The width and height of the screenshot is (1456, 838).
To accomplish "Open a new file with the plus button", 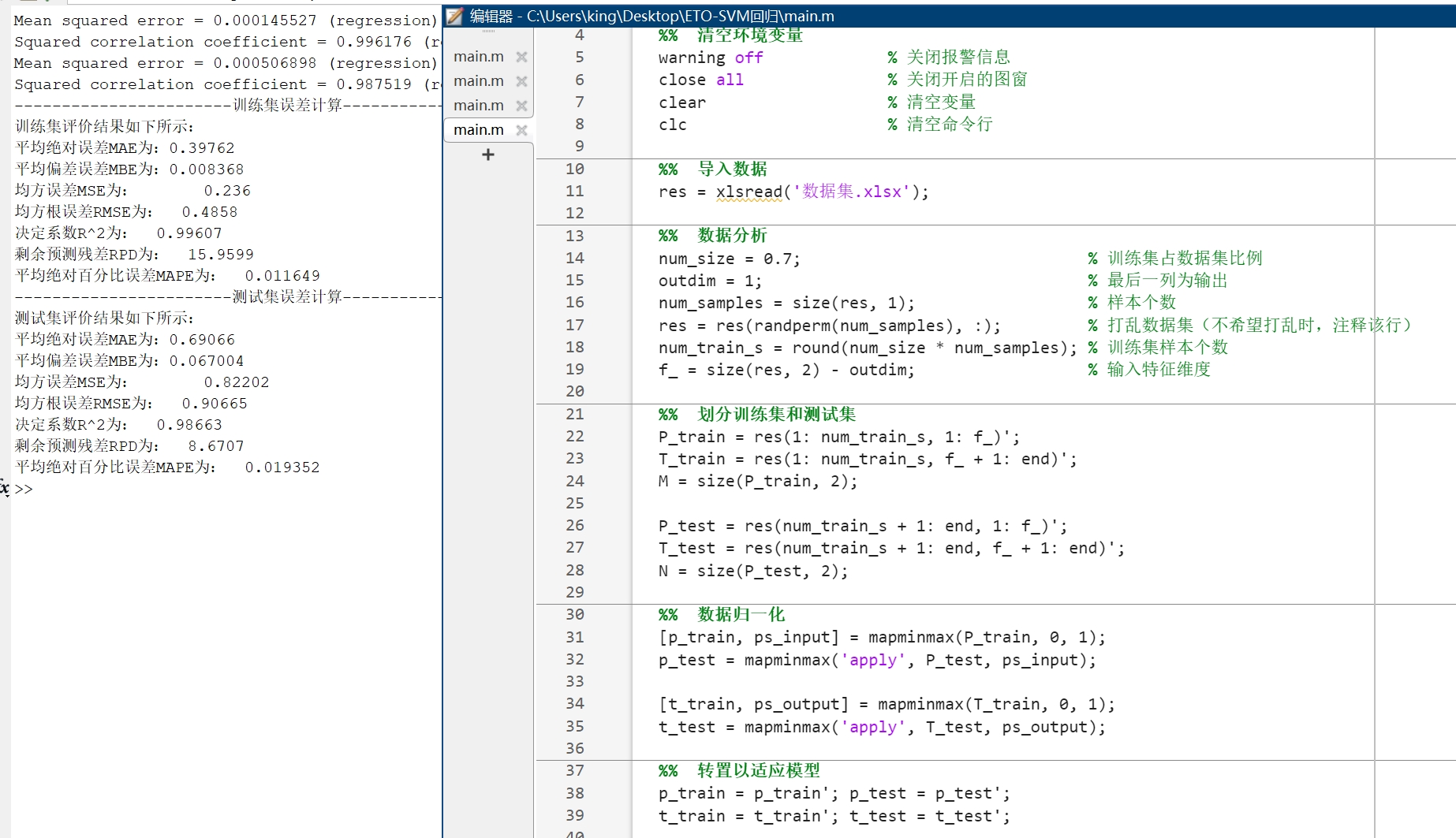I will tap(487, 155).
